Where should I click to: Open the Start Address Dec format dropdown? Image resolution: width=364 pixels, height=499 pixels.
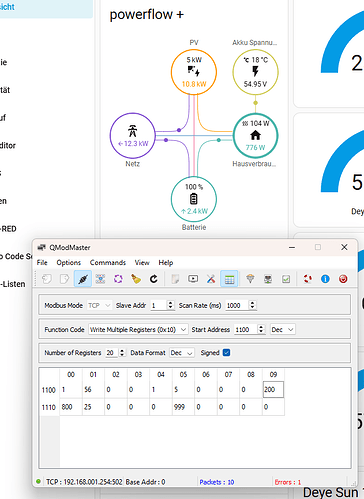pos(282,329)
